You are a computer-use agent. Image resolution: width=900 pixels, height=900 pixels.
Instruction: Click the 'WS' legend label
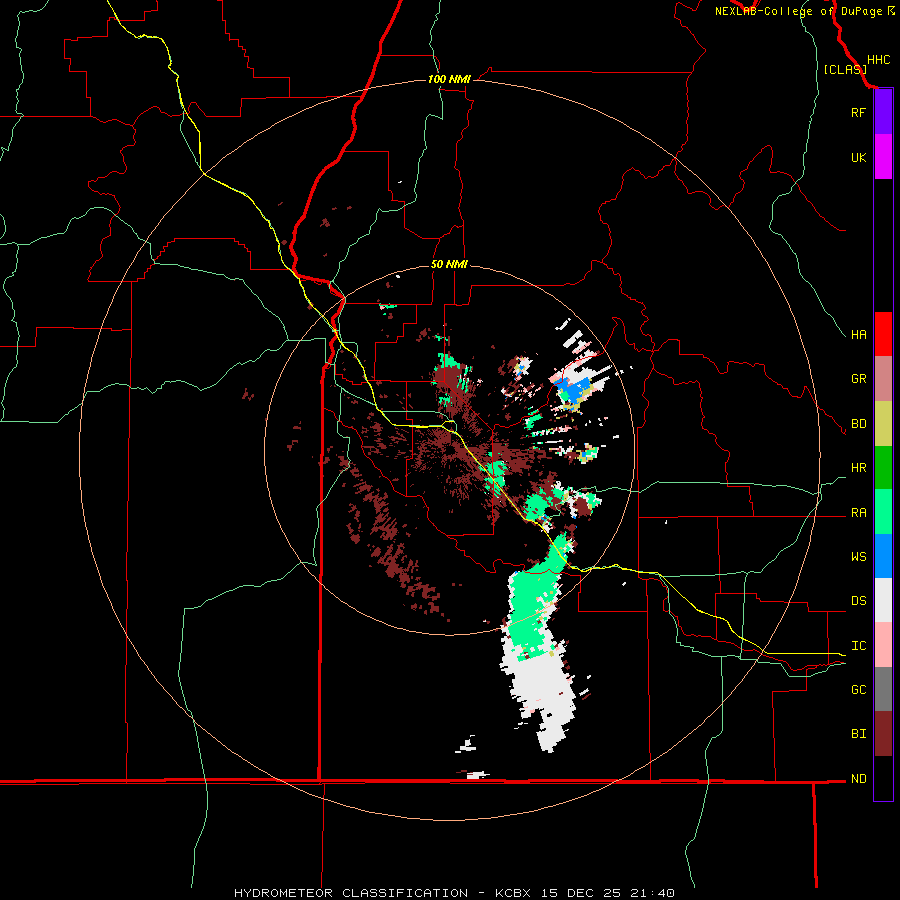pyautogui.click(x=858, y=556)
